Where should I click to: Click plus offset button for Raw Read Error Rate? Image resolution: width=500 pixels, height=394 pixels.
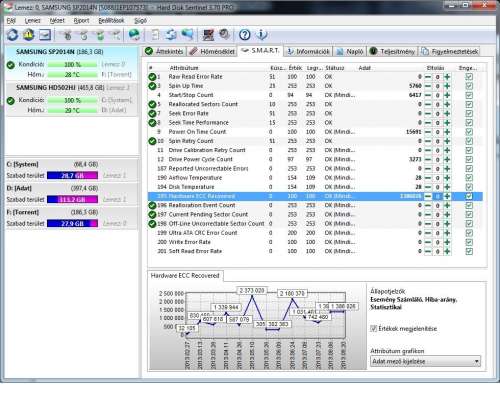coord(447,77)
